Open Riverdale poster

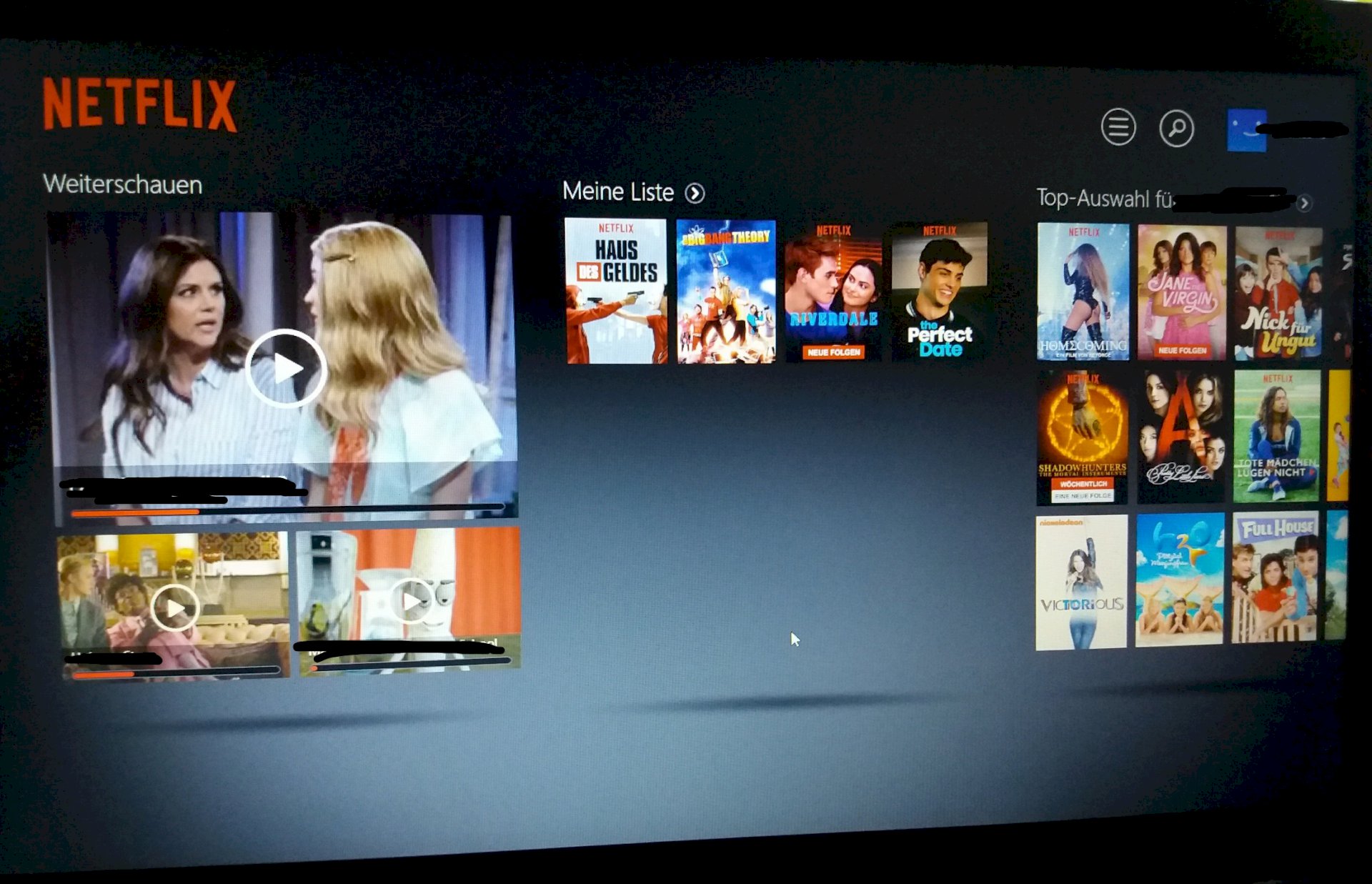(833, 292)
